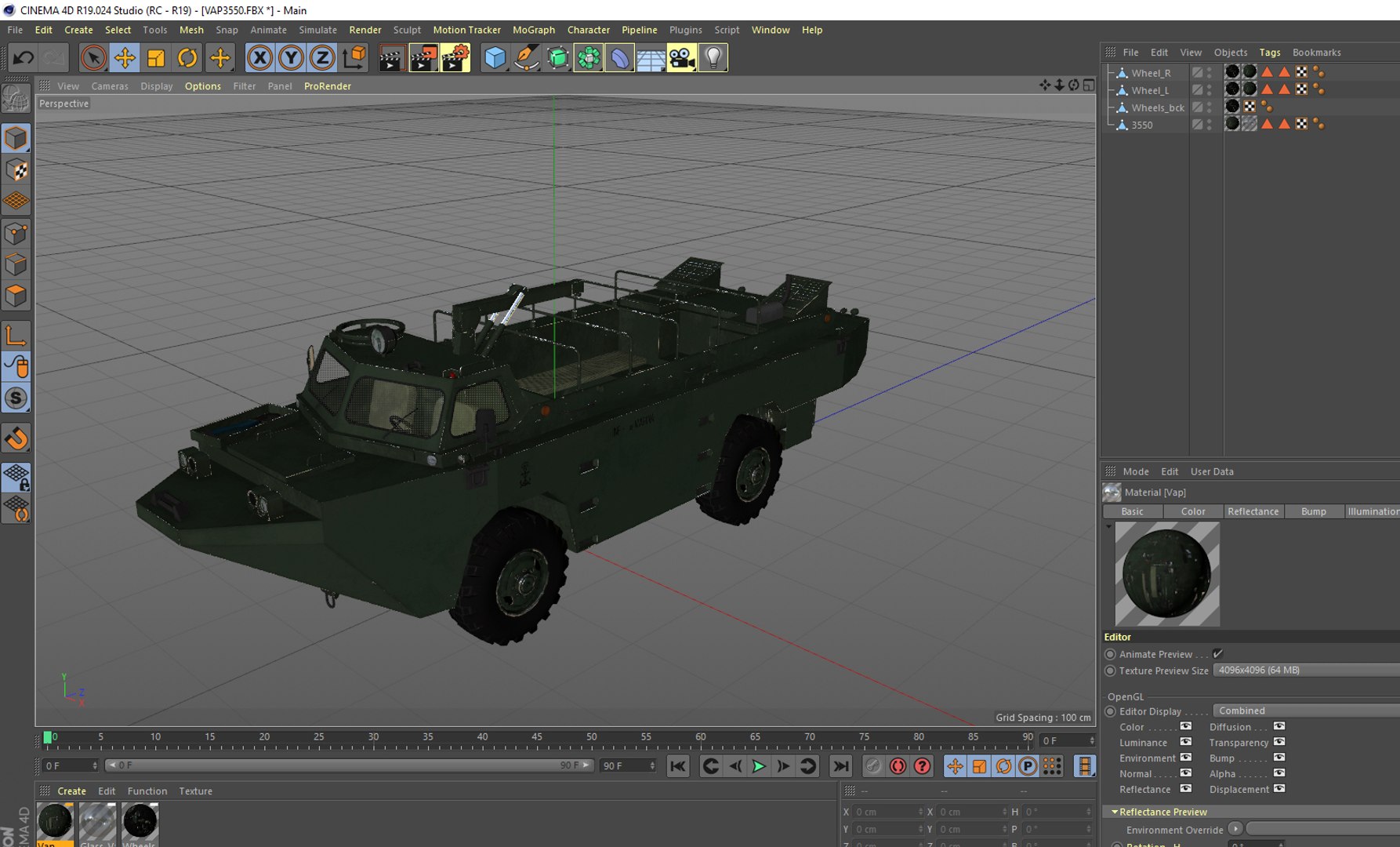Click the Viewport Solo S icon
Image resolution: width=1400 pixels, height=847 pixels.
(16, 398)
